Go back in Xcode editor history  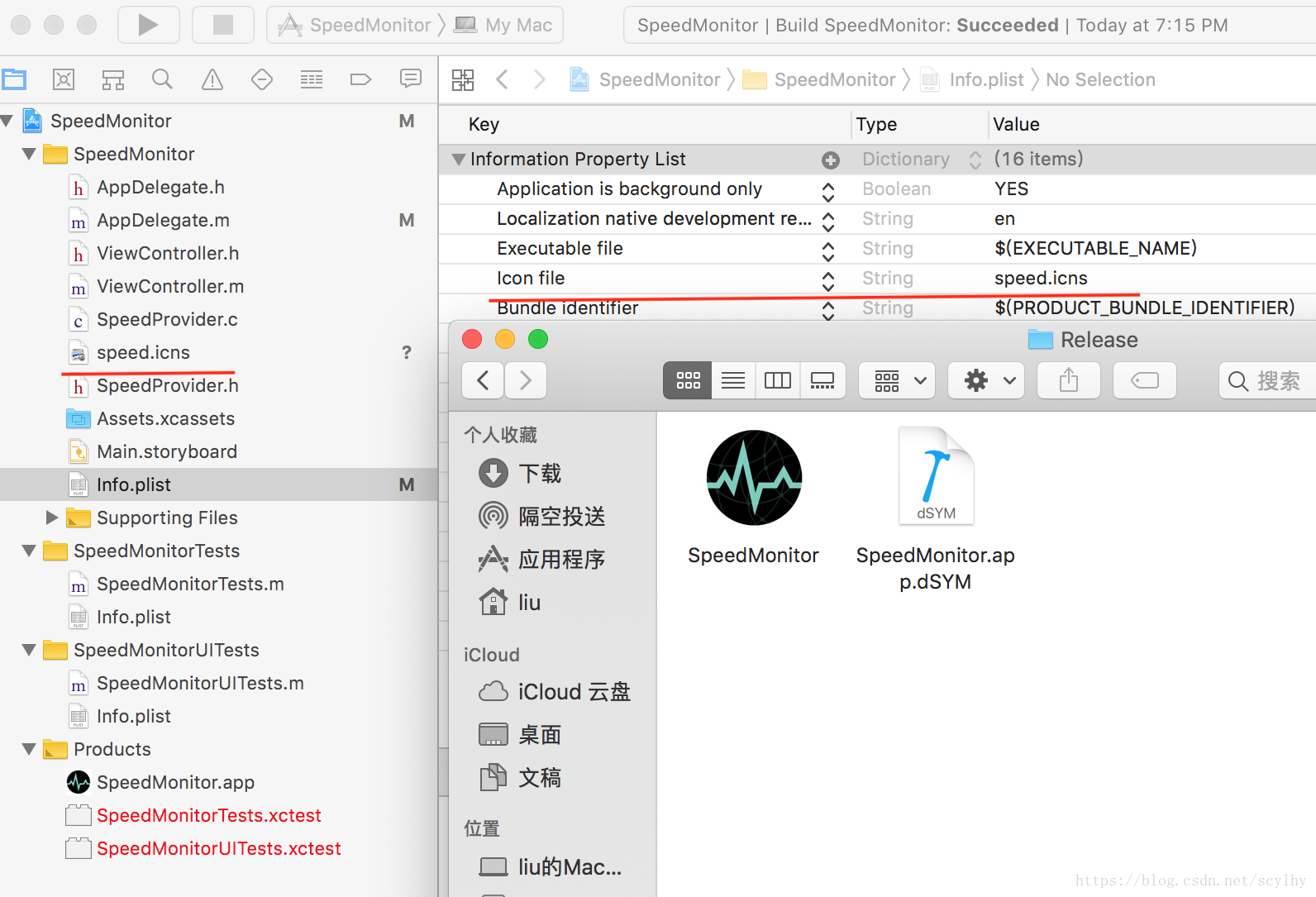click(502, 79)
